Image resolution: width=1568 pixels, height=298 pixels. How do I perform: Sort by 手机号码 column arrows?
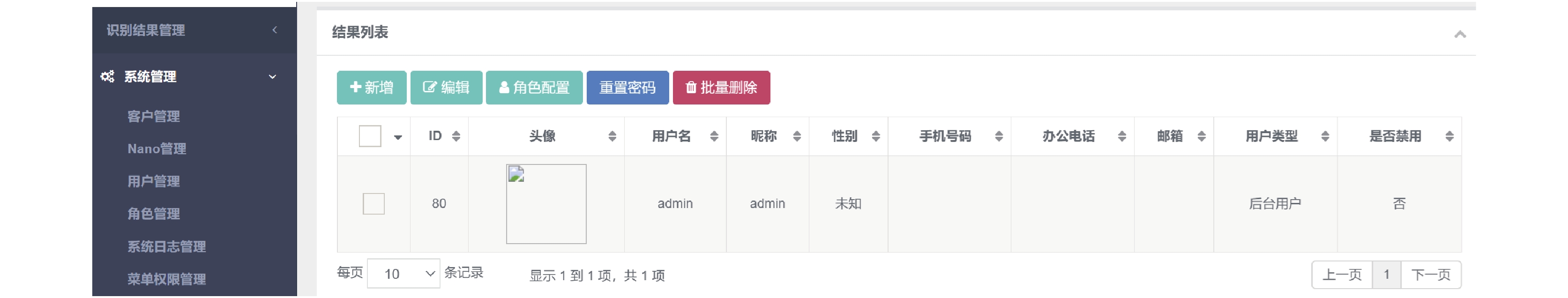coord(999,136)
